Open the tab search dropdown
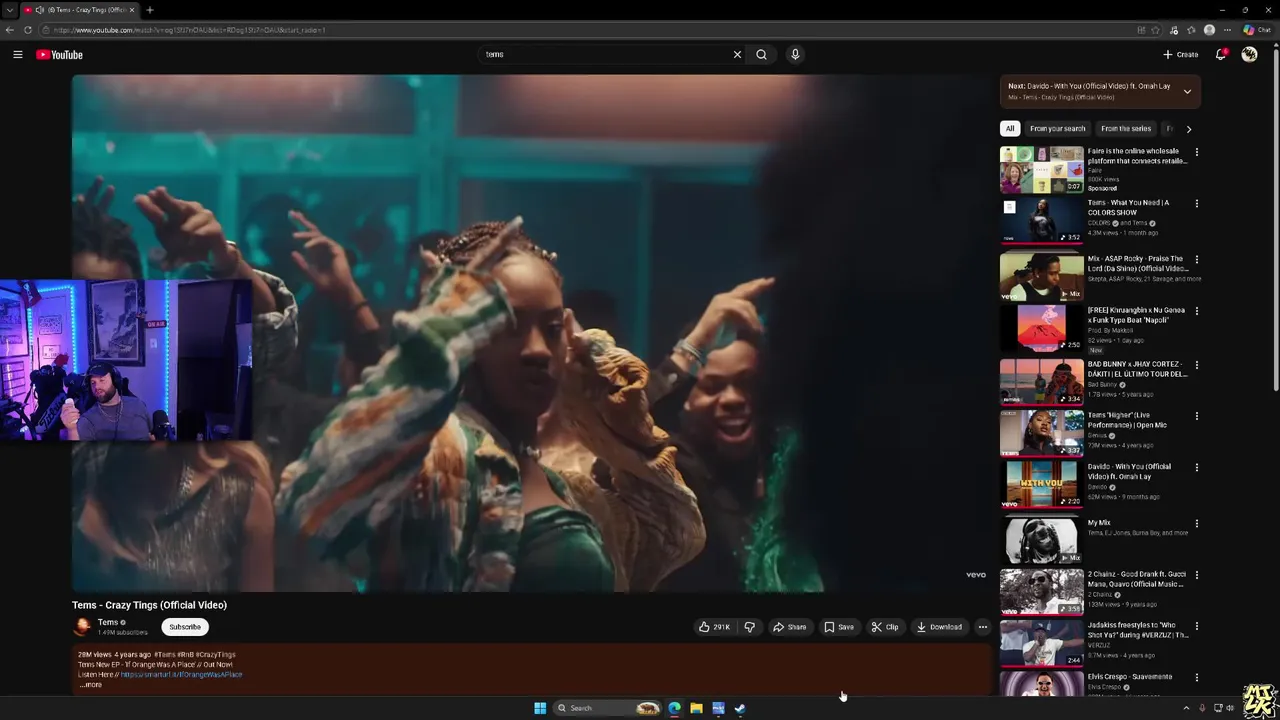Image resolution: width=1280 pixels, height=720 pixels. tap(9, 10)
